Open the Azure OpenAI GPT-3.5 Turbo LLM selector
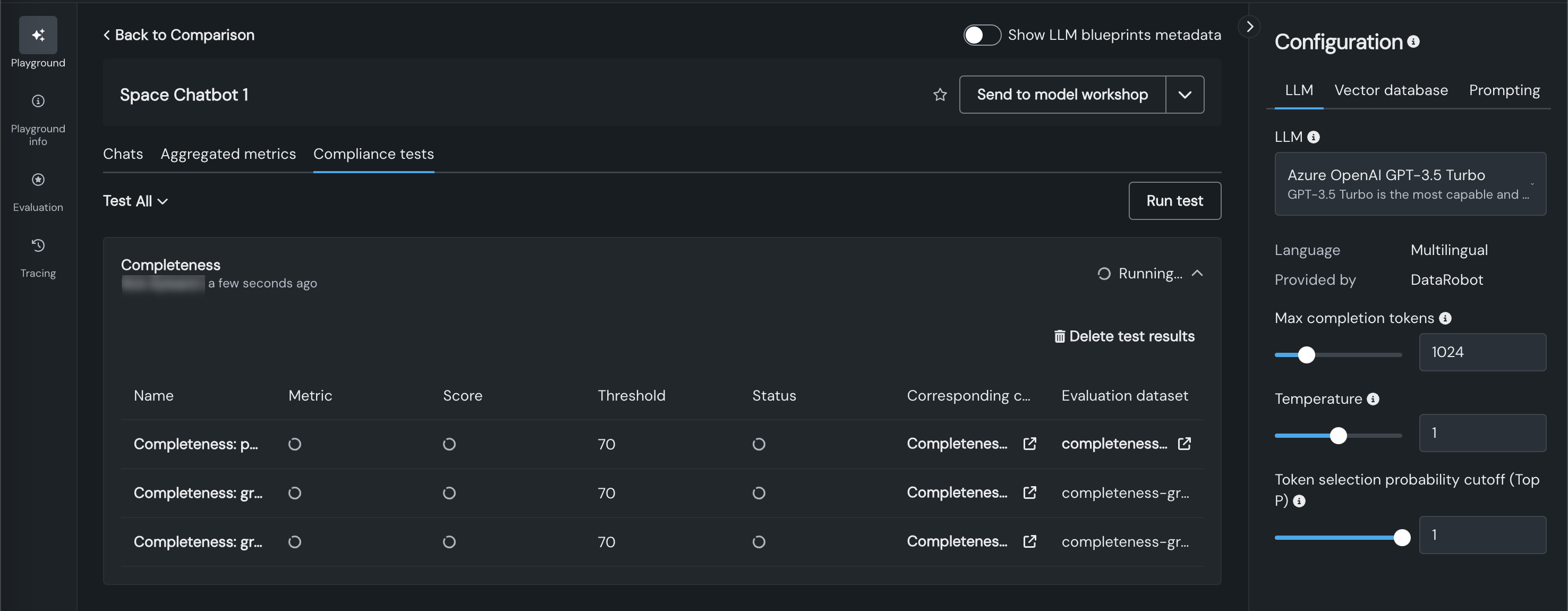 coord(1410,184)
